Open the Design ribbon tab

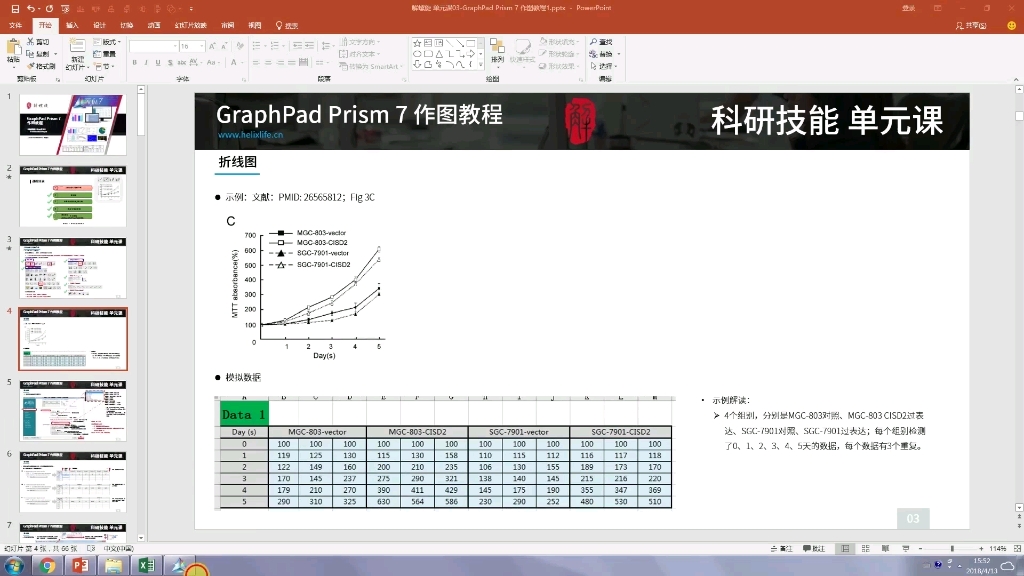point(99,25)
